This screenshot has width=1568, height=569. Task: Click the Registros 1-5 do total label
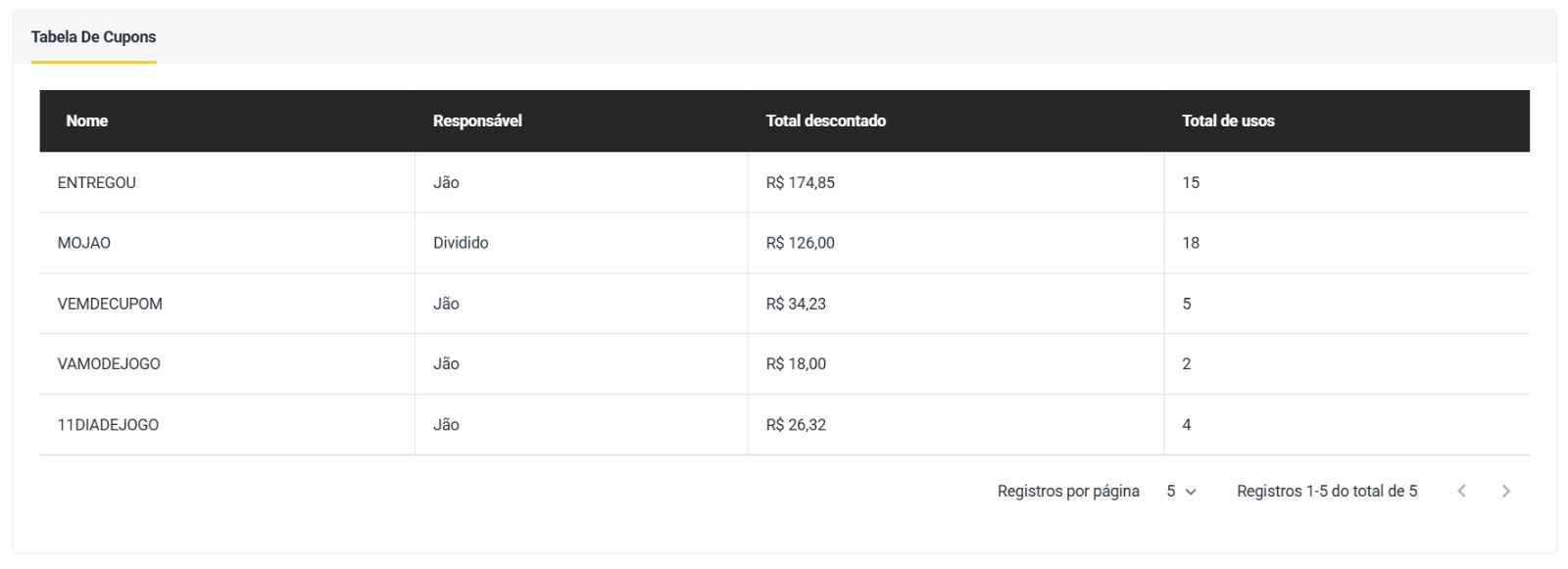(x=1326, y=492)
